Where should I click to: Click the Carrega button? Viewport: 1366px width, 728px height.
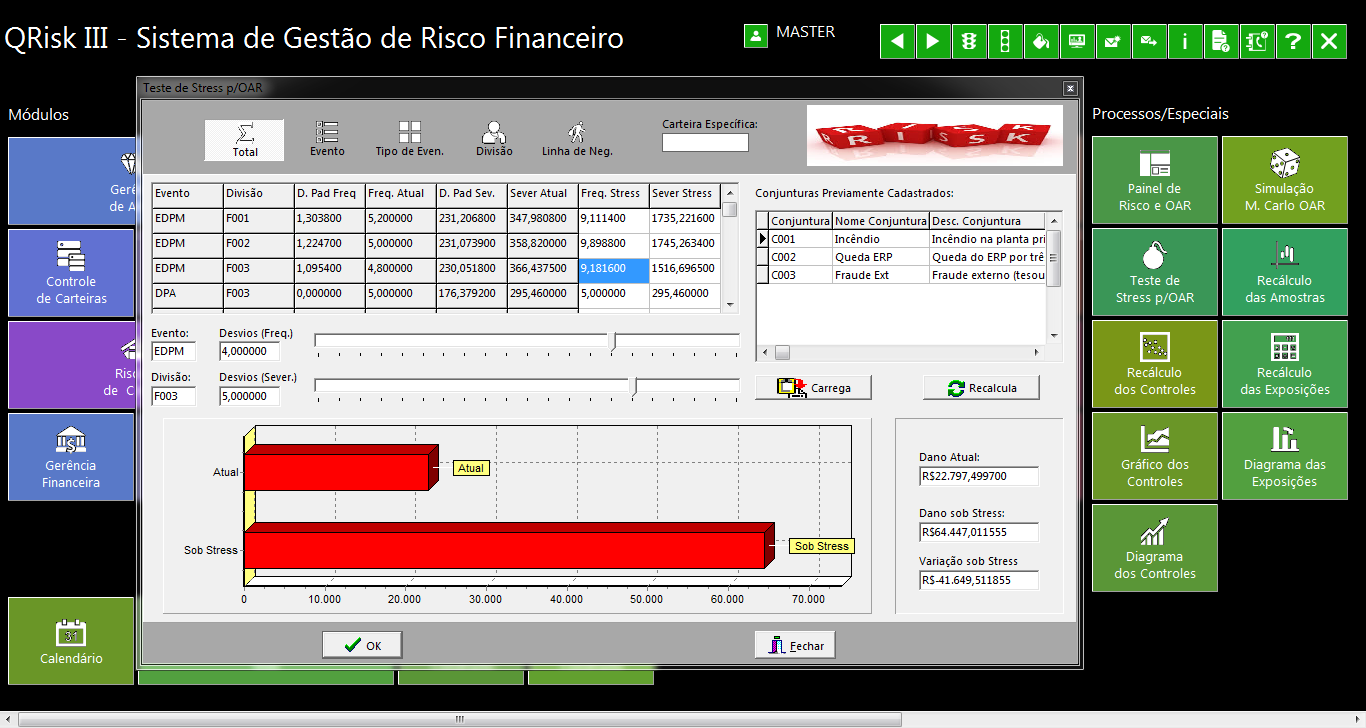[x=813, y=388]
